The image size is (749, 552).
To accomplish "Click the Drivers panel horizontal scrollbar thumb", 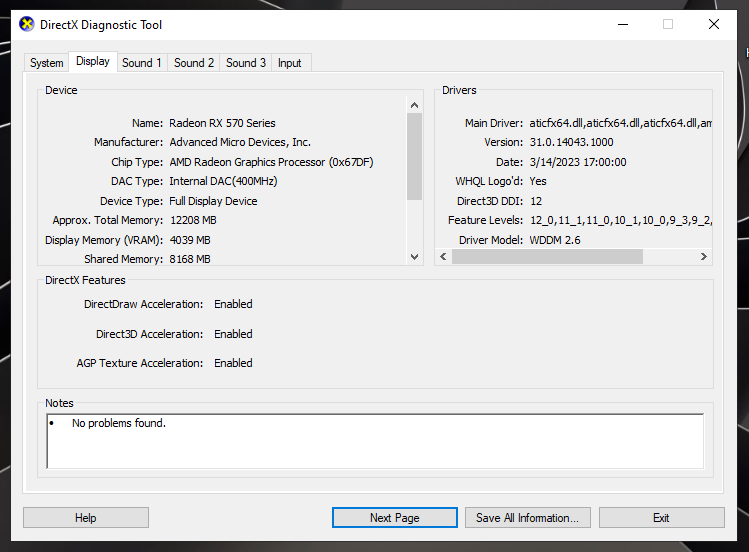I will click(547, 256).
